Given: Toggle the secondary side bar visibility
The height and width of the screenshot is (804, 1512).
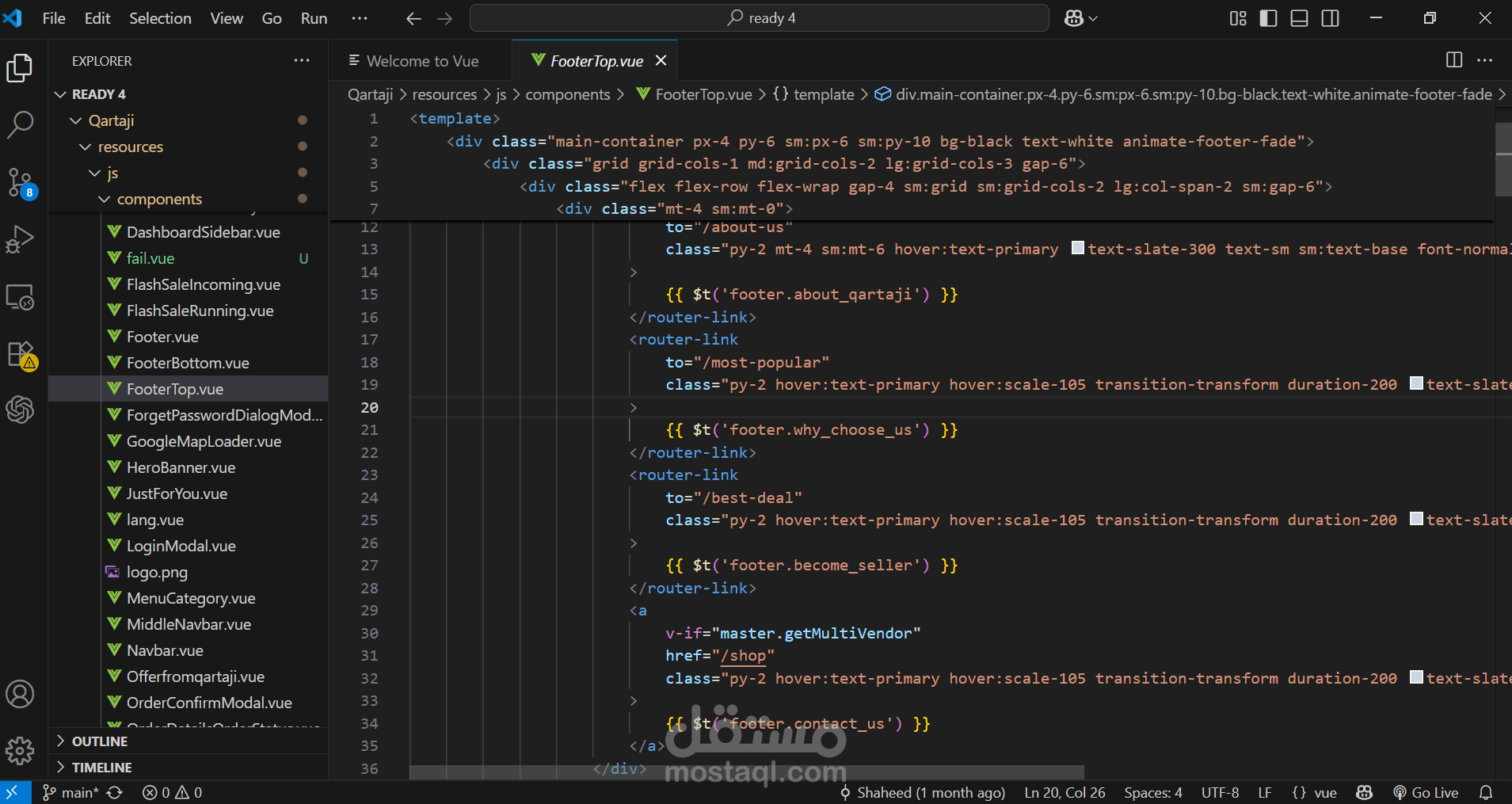Looking at the screenshot, I should point(1331,18).
